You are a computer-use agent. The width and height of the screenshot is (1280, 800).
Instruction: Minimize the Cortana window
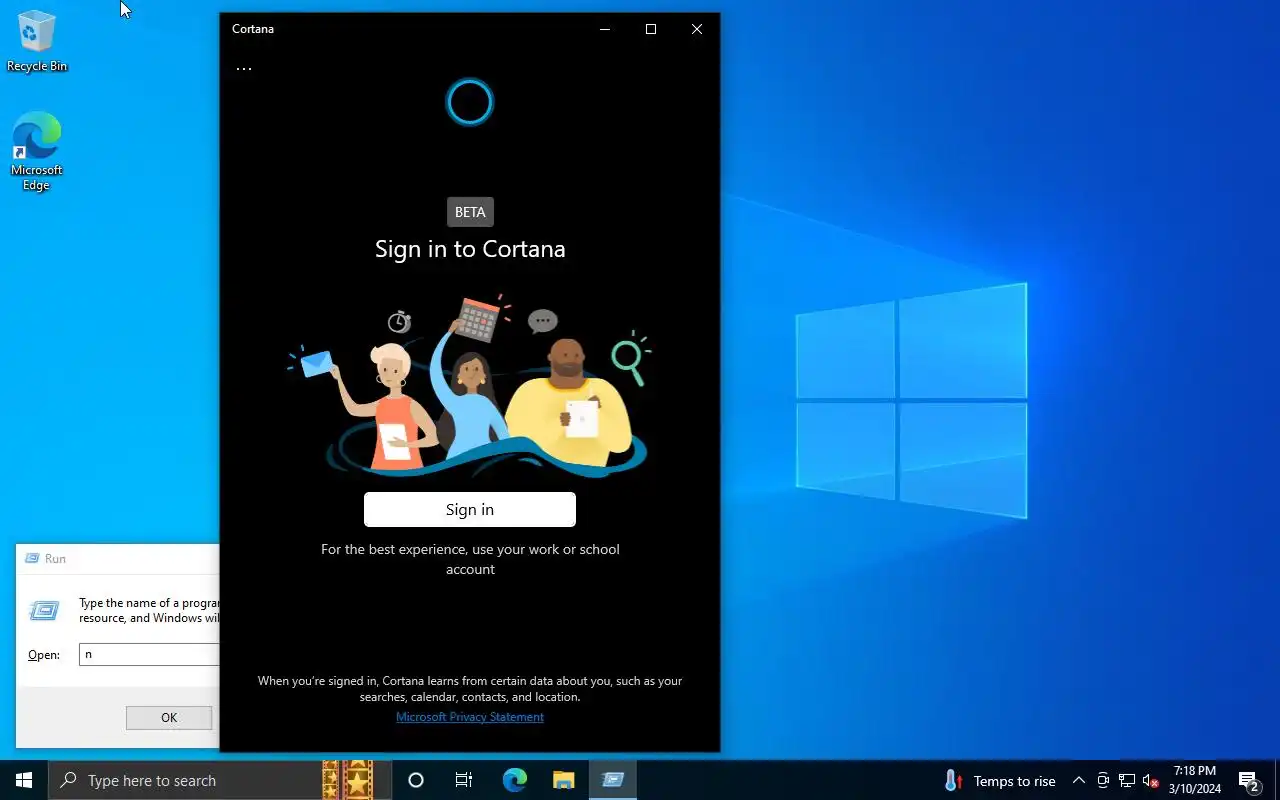(x=605, y=29)
